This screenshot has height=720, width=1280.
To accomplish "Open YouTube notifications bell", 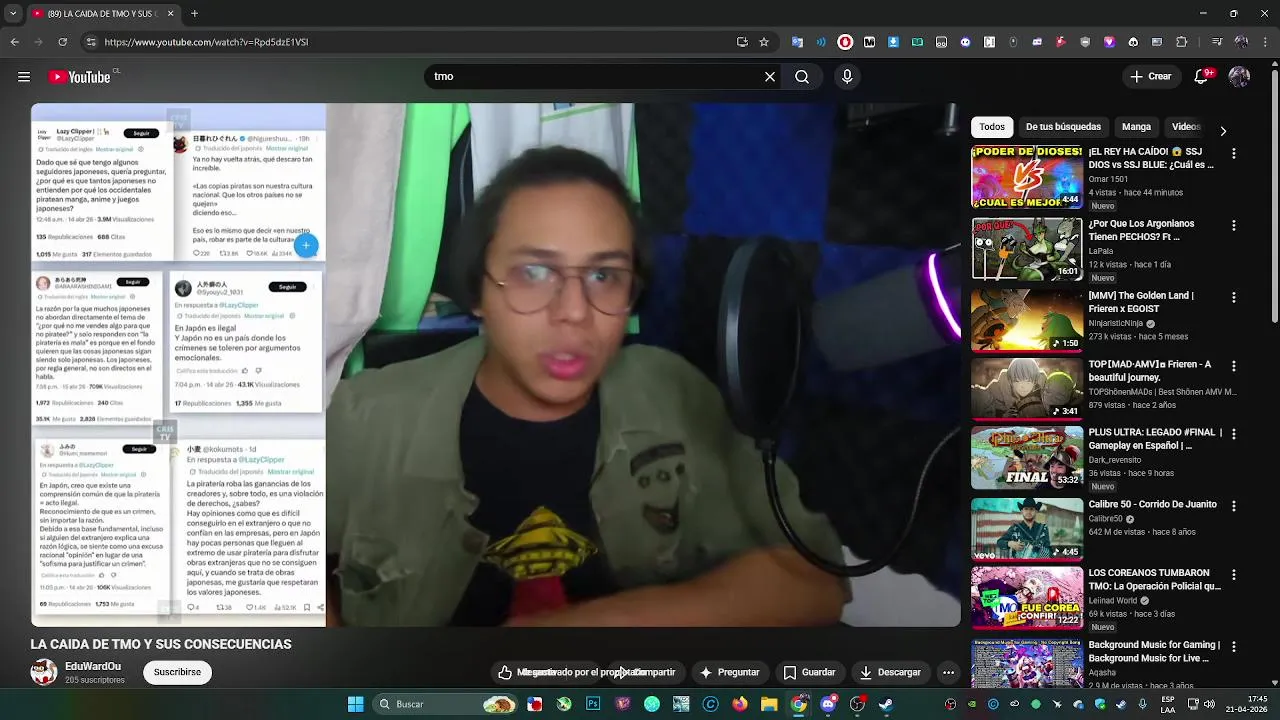I will pos(1204,77).
